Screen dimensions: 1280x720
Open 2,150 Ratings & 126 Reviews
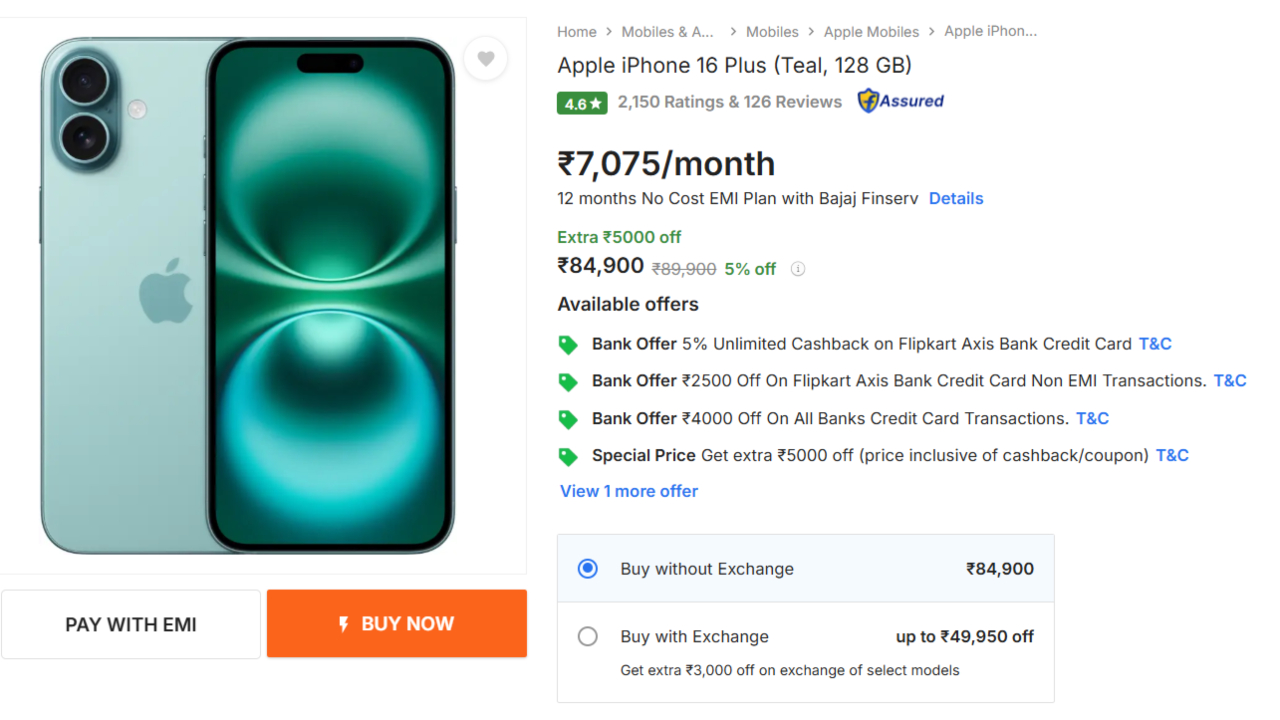(x=730, y=102)
